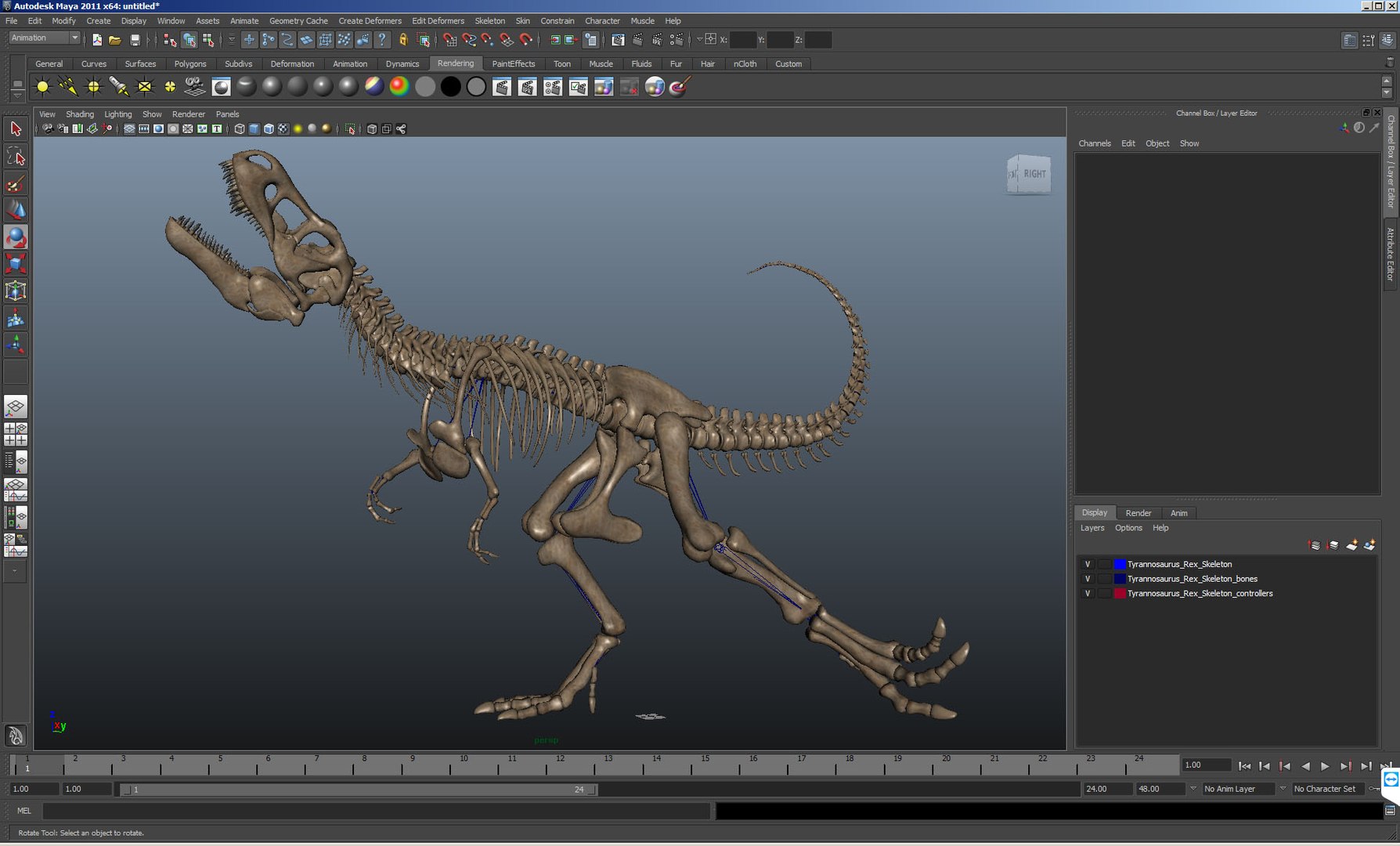The height and width of the screenshot is (846, 1400).
Task: Create a spot light from the shelf
Action: click(x=119, y=87)
